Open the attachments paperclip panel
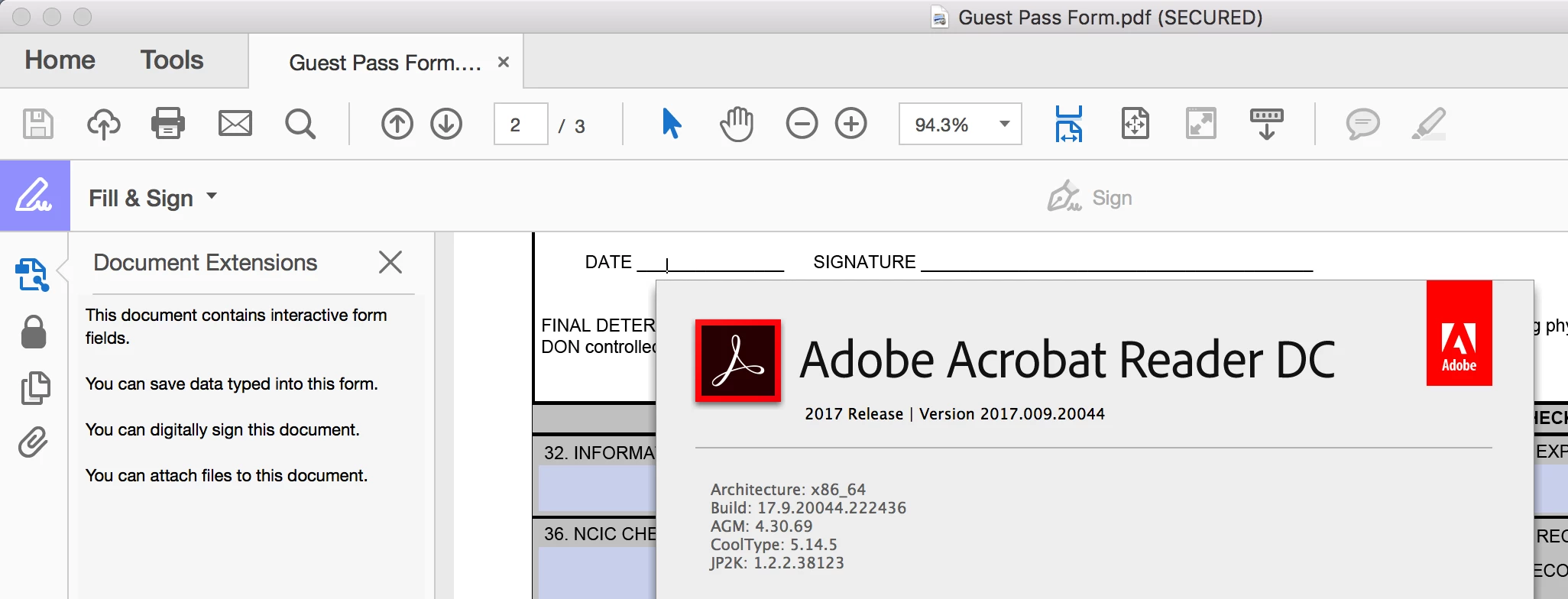 pos(33,442)
